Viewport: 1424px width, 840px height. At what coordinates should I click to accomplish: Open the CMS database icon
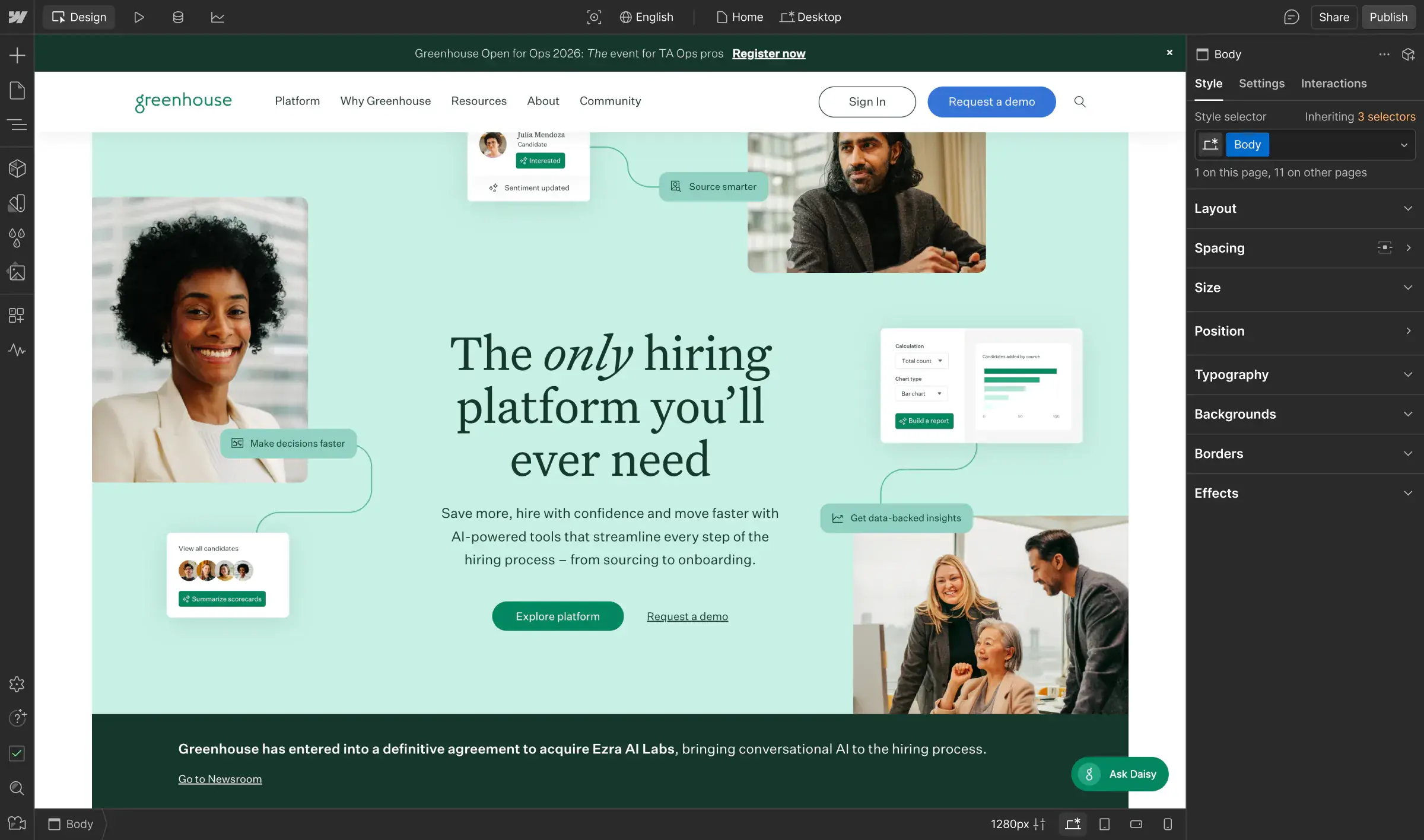point(178,17)
